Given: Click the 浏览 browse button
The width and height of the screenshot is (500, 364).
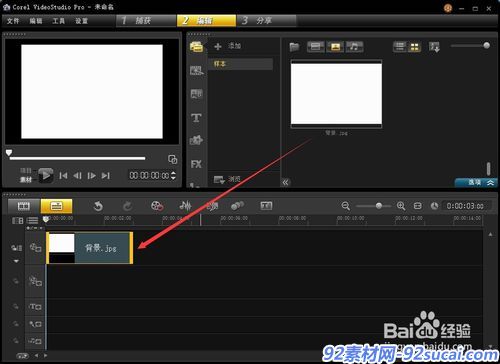Looking at the screenshot, I should (227, 179).
